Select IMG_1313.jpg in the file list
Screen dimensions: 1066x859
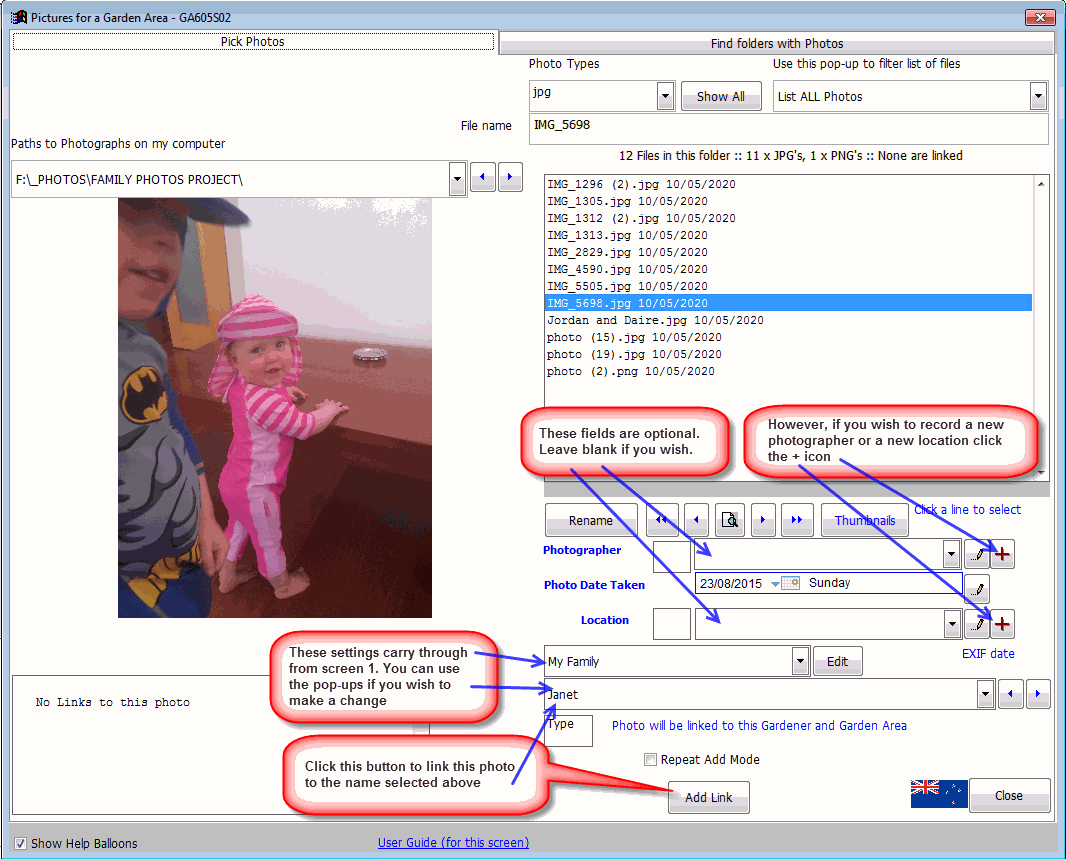point(789,235)
